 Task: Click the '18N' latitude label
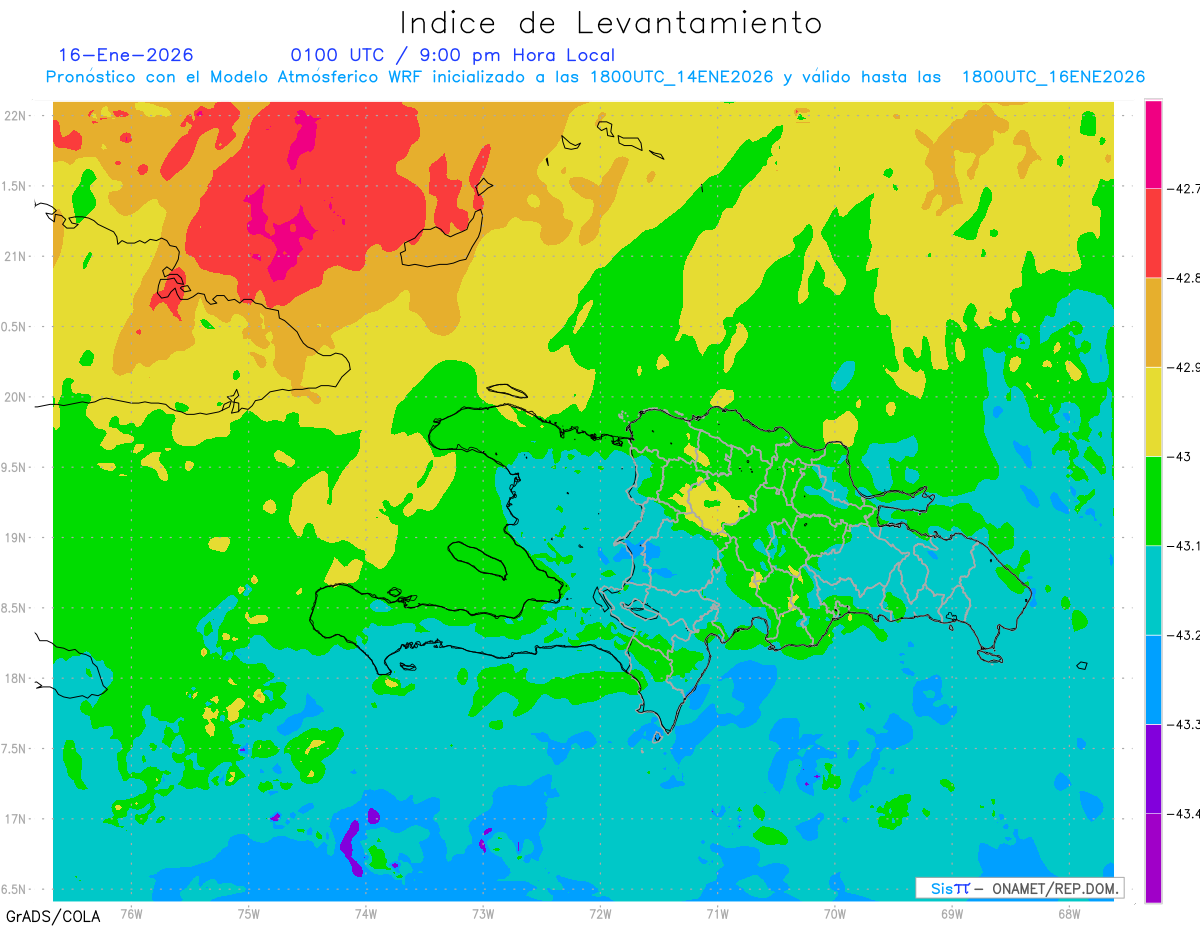coord(16,678)
